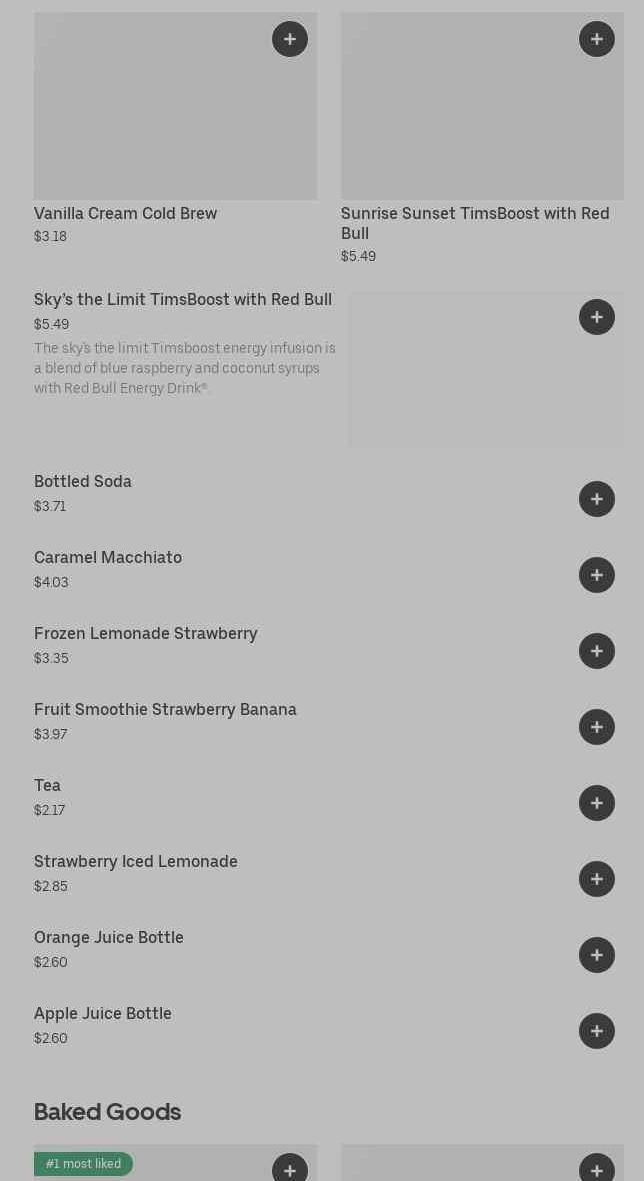
Task: Add Strawberry Iced Lemonade to order
Action: (x=597, y=879)
